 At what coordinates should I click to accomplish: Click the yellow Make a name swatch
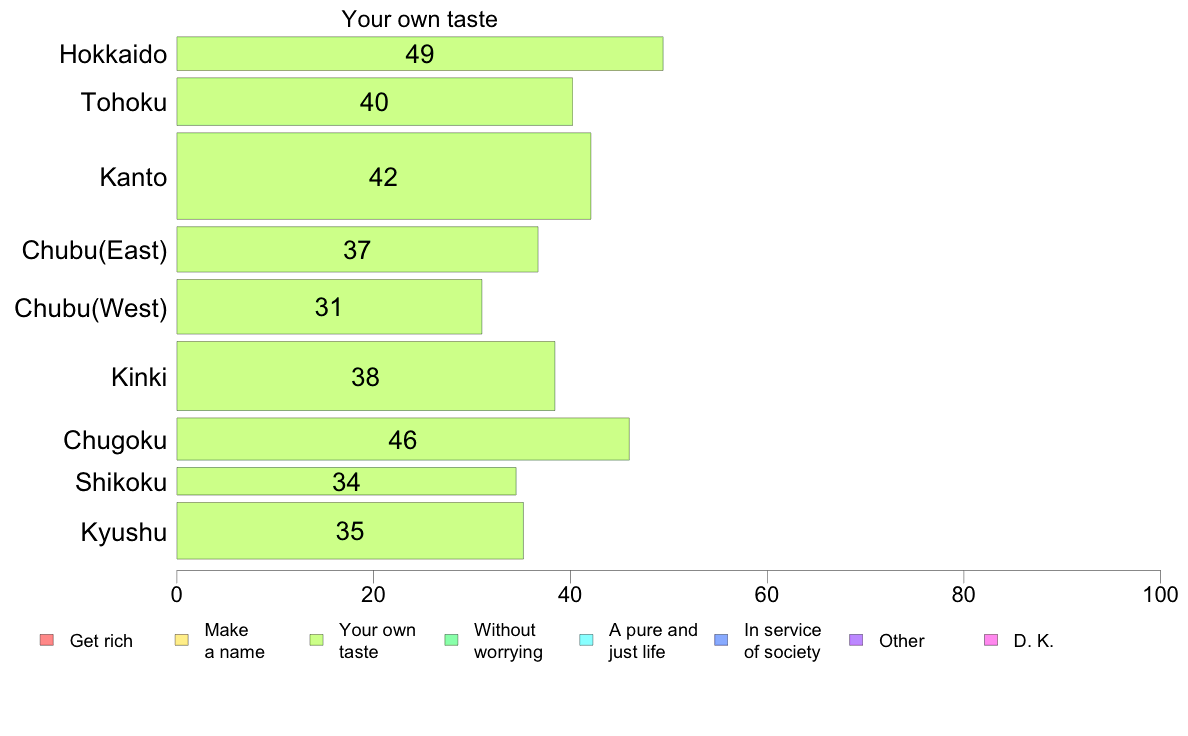pos(181,640)
